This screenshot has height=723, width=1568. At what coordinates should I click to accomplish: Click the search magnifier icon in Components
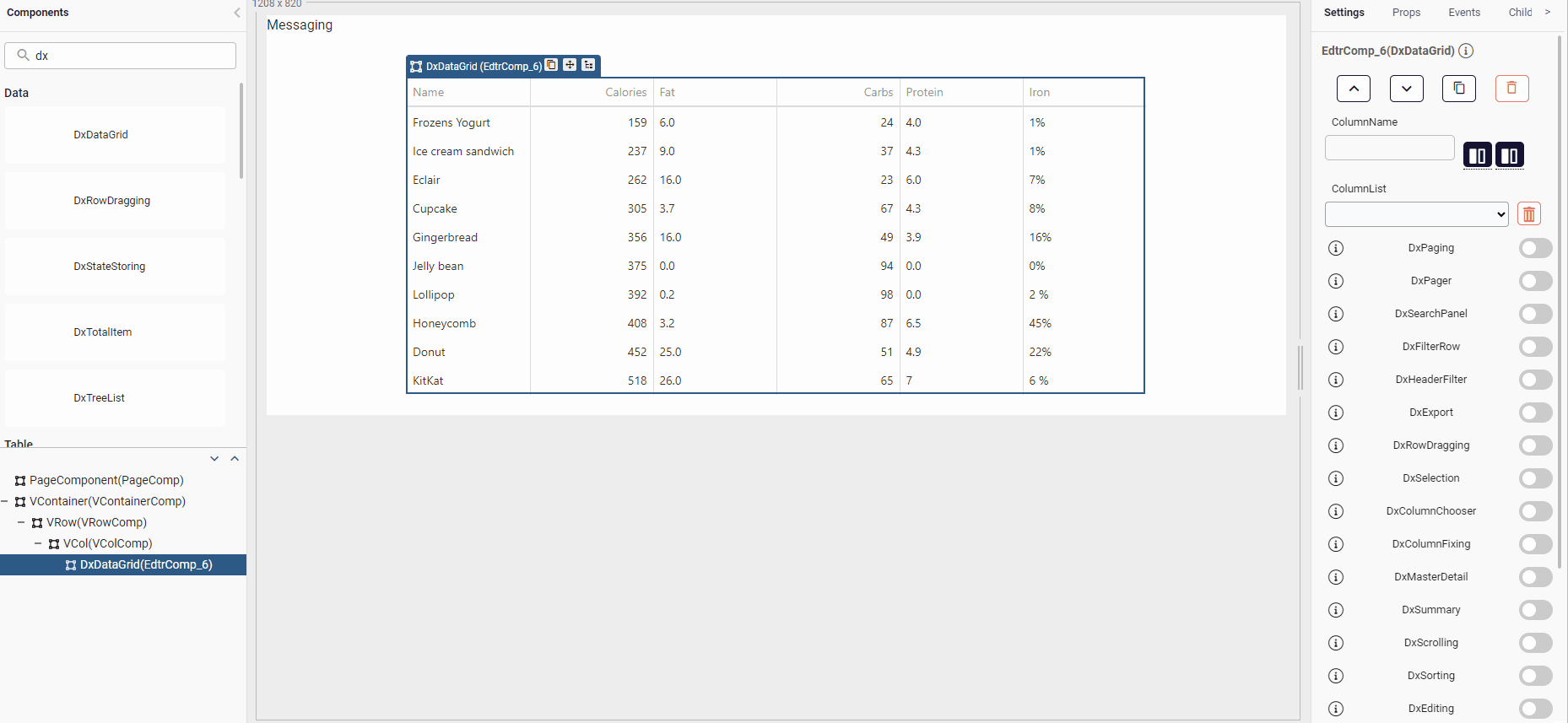23,55
